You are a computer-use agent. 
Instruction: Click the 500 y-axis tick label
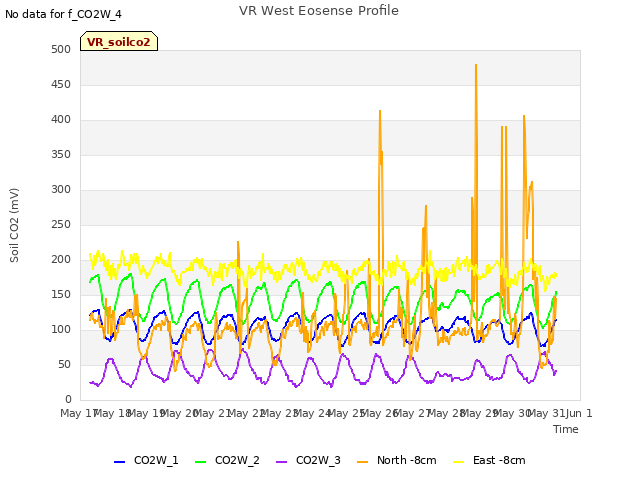tap(61, 49)
